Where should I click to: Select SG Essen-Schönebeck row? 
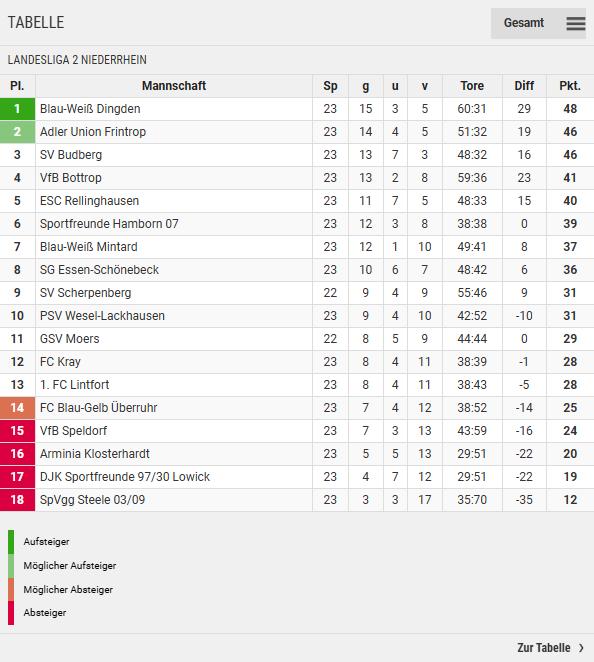point(297,270)
